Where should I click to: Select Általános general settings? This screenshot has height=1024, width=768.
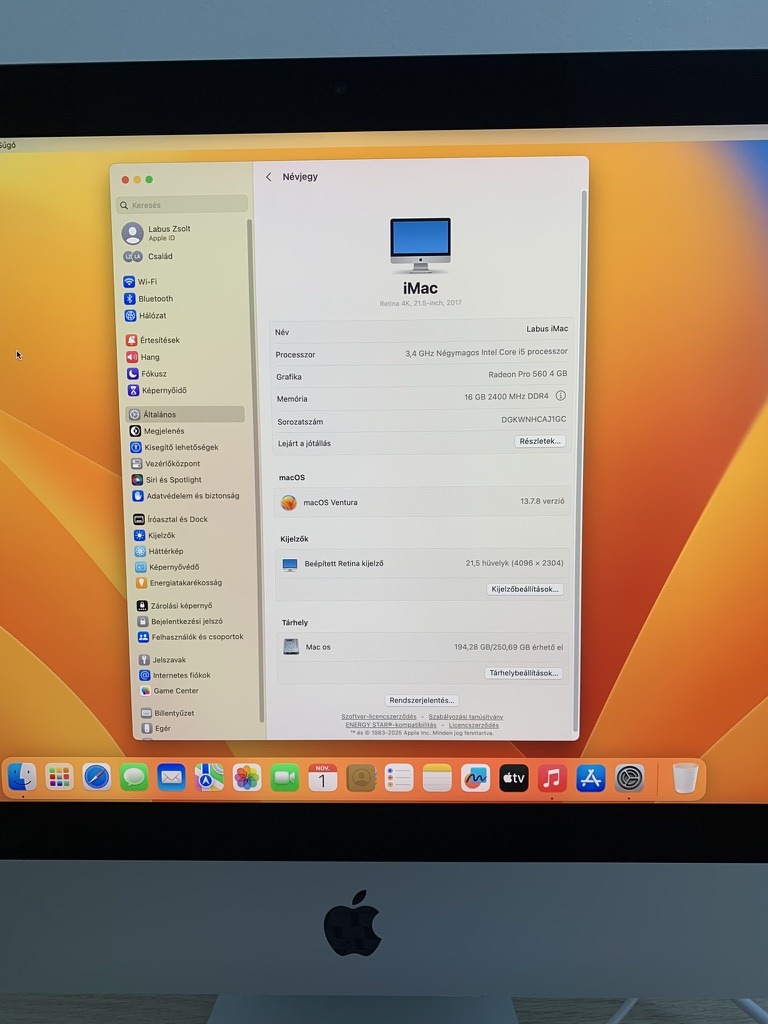(x=185, y=414)
